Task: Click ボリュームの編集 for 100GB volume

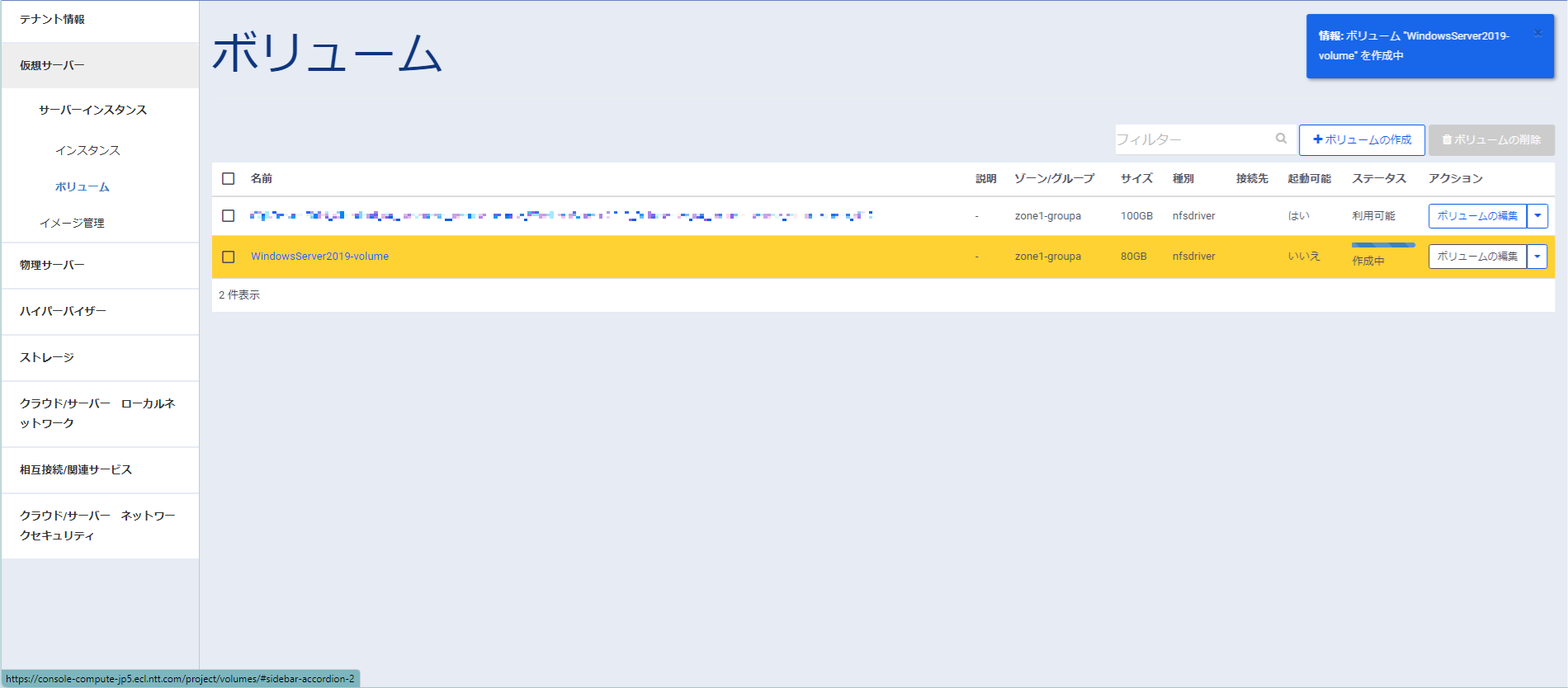Action: click(1477, 215)
